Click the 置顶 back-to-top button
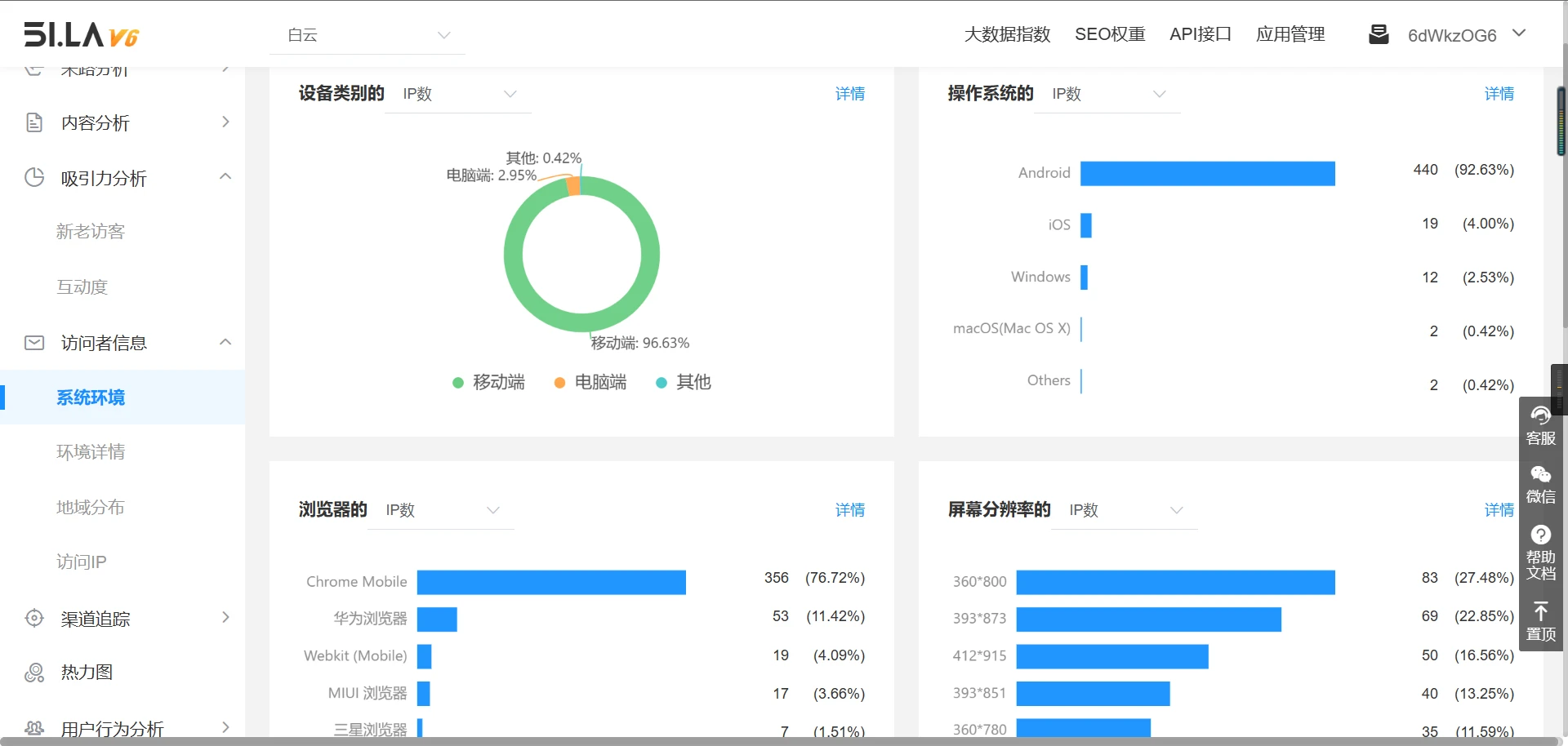Viewport: 1568px width, 746px height. click(x=1541, y=621)
